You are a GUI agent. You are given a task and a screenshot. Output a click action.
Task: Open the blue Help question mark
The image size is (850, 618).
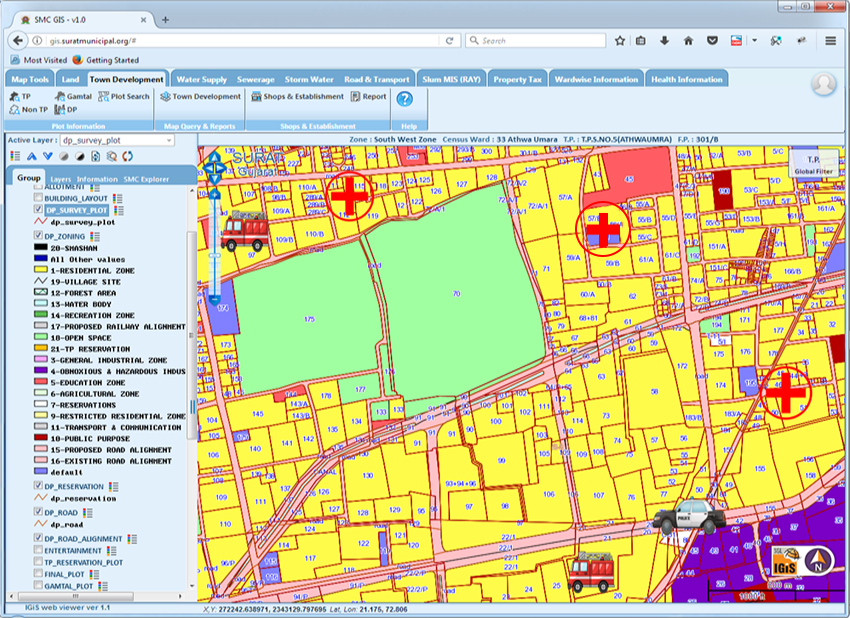coord(404,99)
